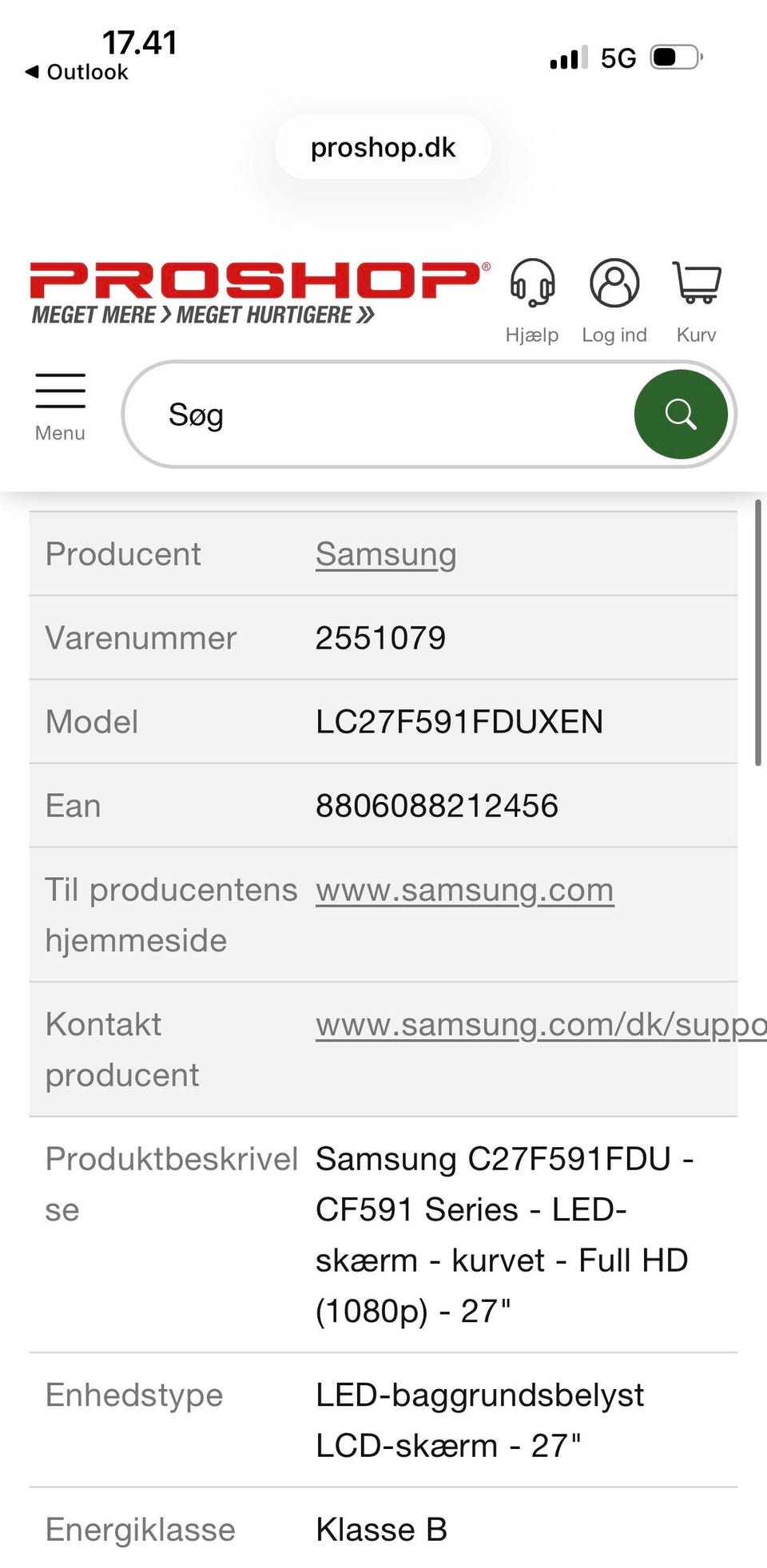767x1568 pixels.
Task: Tap the 17.41 clock in status bar
Action: pyautogui.click(x=140, y=42)
